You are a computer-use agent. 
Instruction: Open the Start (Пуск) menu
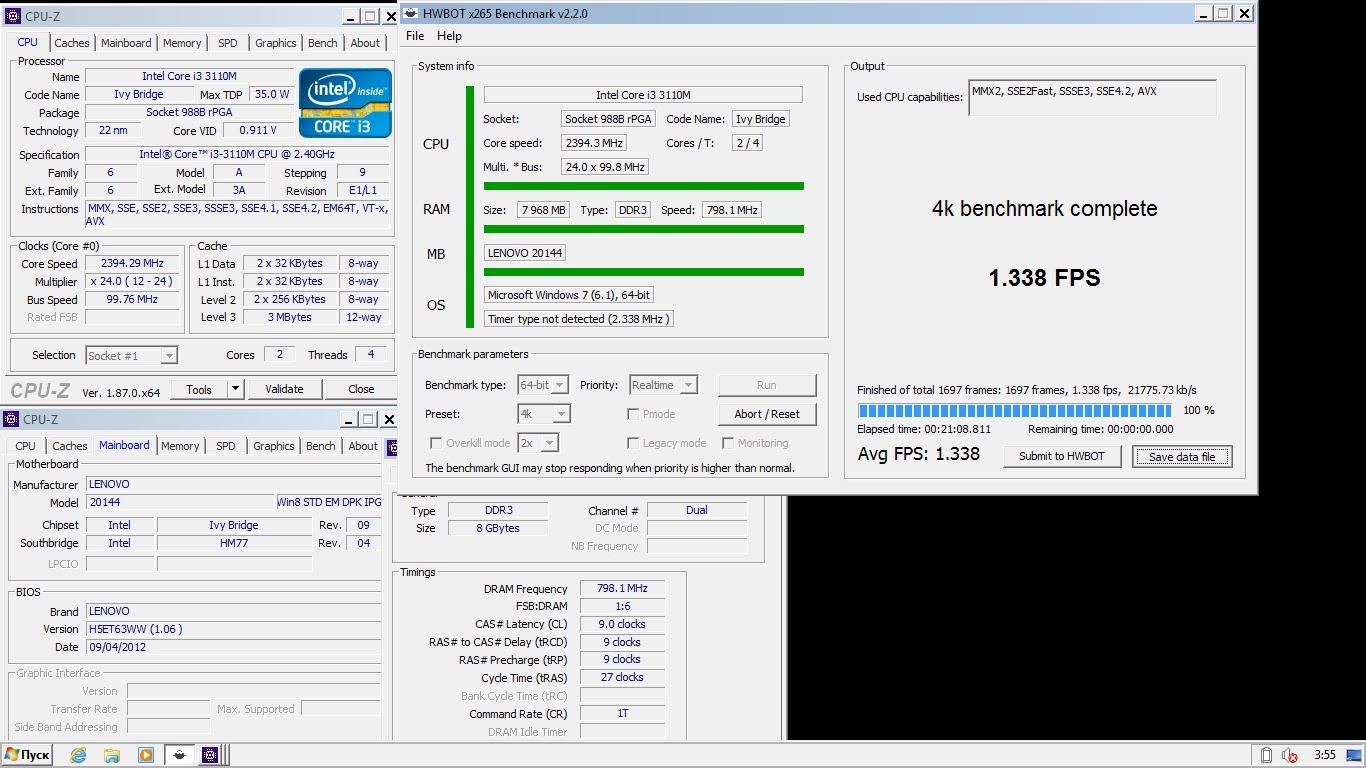tap(27, 755)
